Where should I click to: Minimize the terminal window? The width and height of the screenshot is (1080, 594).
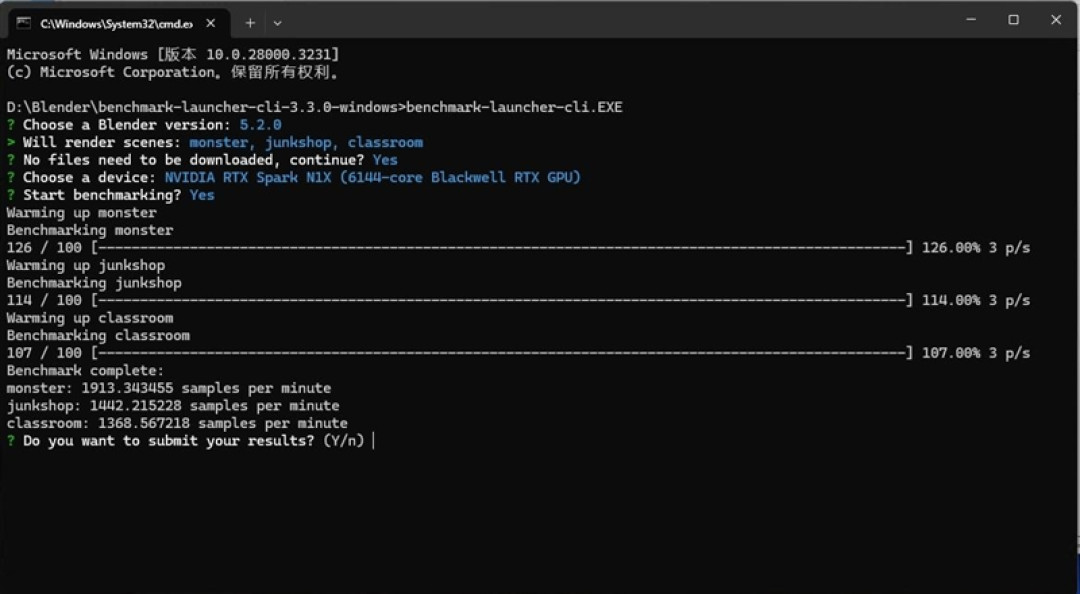(x=971, y=20)
